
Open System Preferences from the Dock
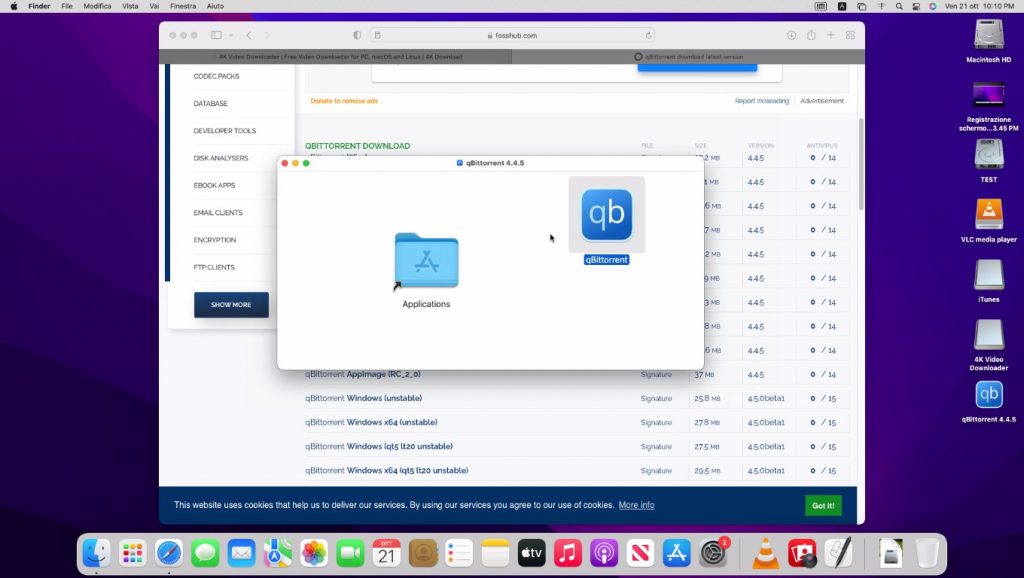pyautogui.click(x=713, y=552)
